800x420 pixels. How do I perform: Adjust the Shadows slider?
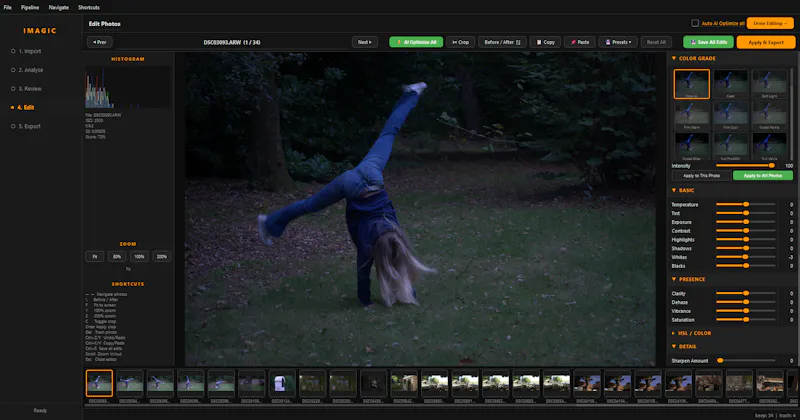tap(745, 248)
